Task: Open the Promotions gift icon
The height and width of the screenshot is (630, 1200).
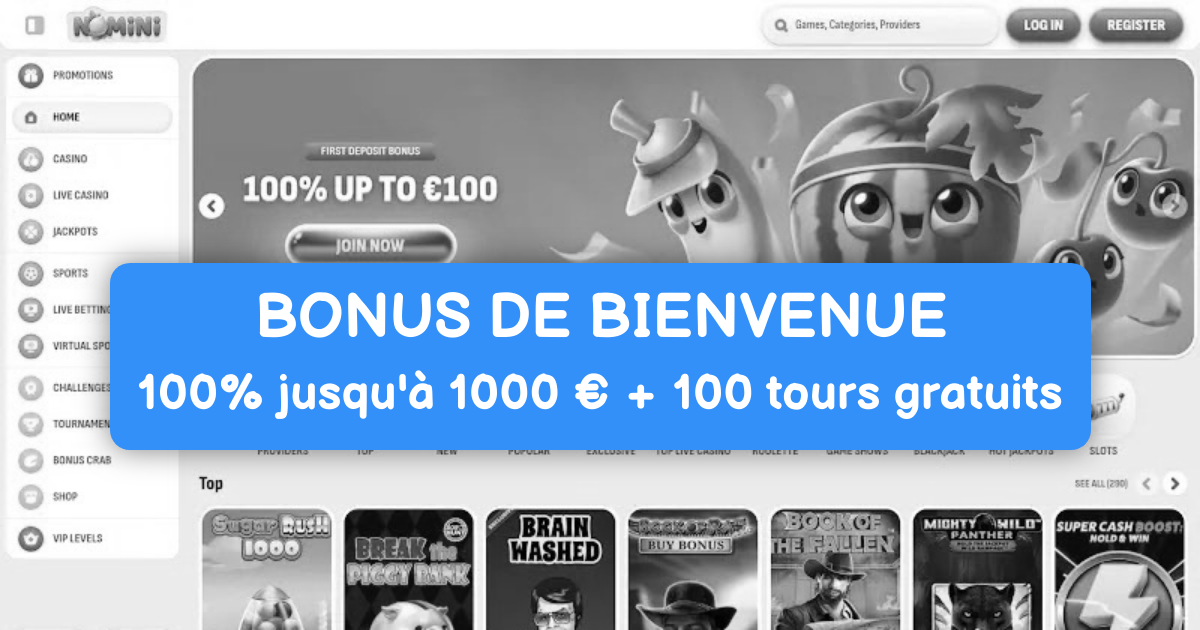Action: click(31, 75)
